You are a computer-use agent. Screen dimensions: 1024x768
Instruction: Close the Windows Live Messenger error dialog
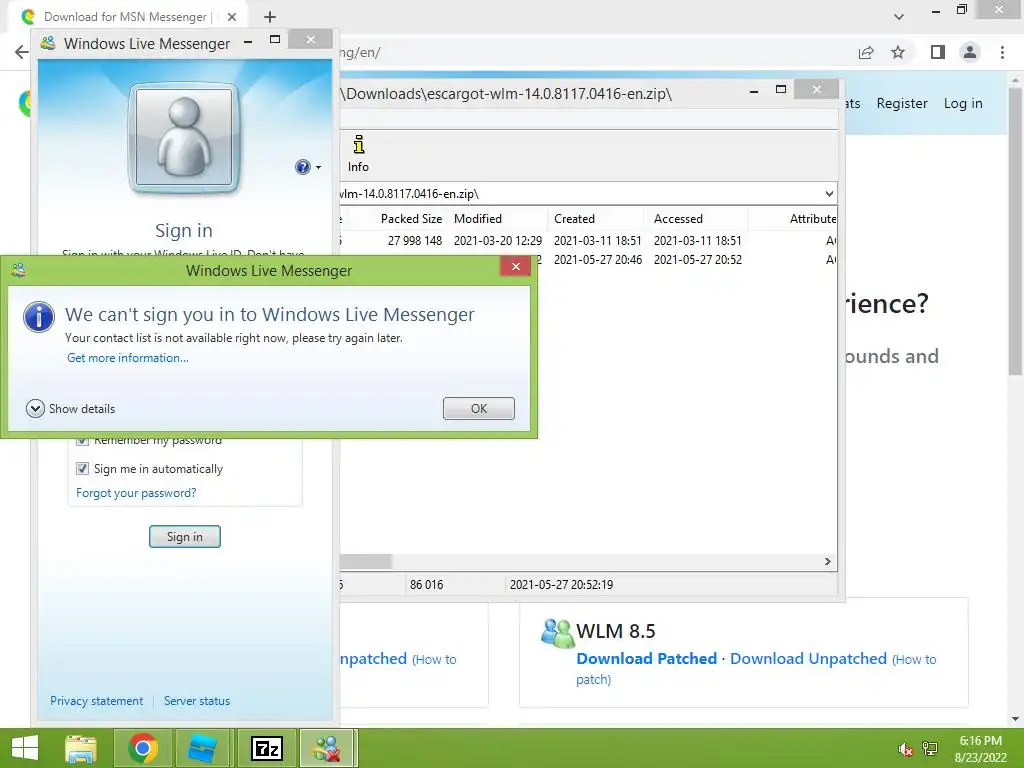(x=515, y=266)
